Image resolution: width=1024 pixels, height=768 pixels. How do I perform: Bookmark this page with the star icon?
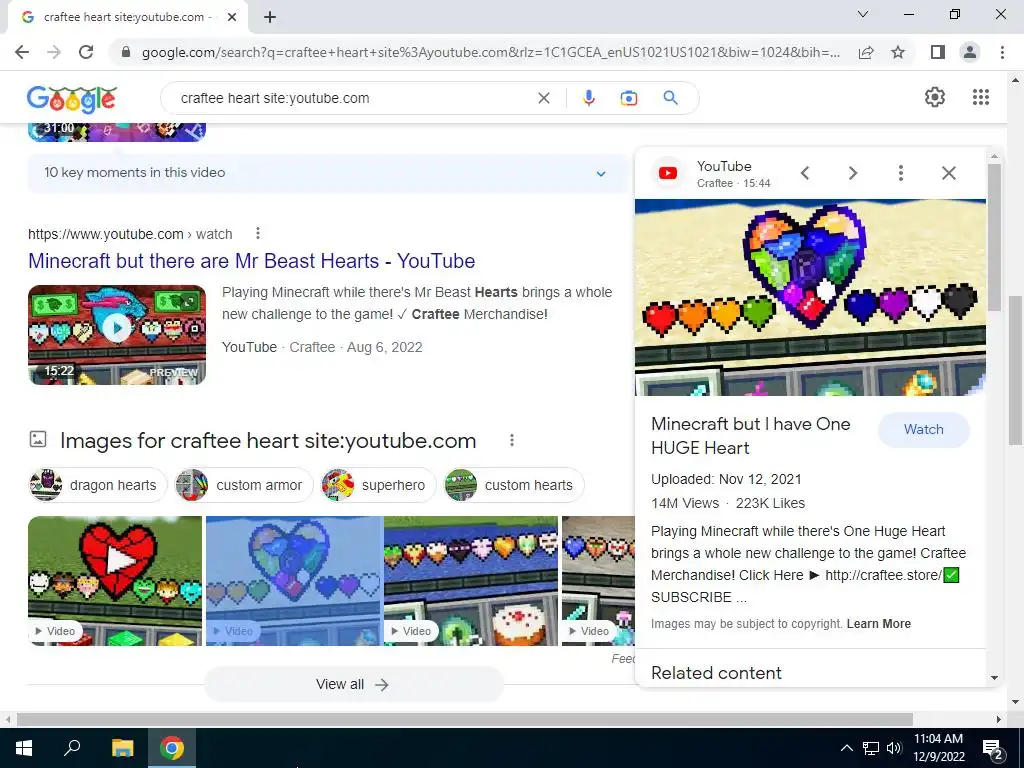(x=898, y=52)
